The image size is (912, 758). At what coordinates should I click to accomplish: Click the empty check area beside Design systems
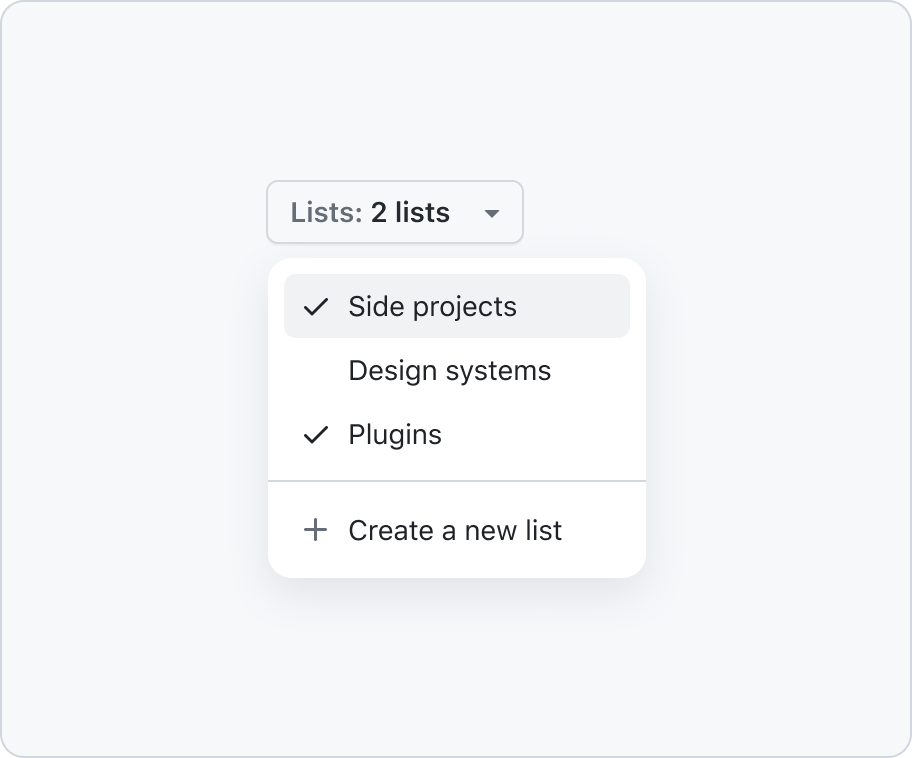316,371
